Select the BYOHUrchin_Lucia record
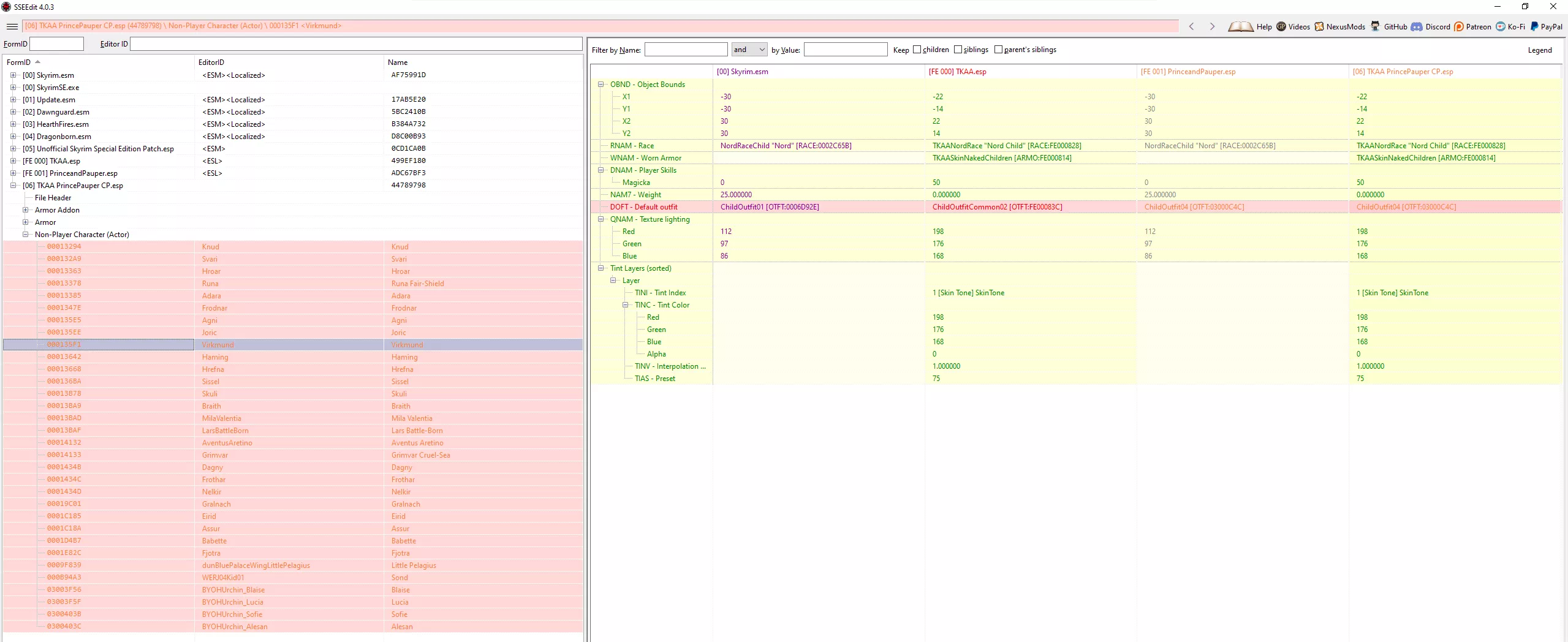Viewport: 1568px width, 642px height. point(293,602)
